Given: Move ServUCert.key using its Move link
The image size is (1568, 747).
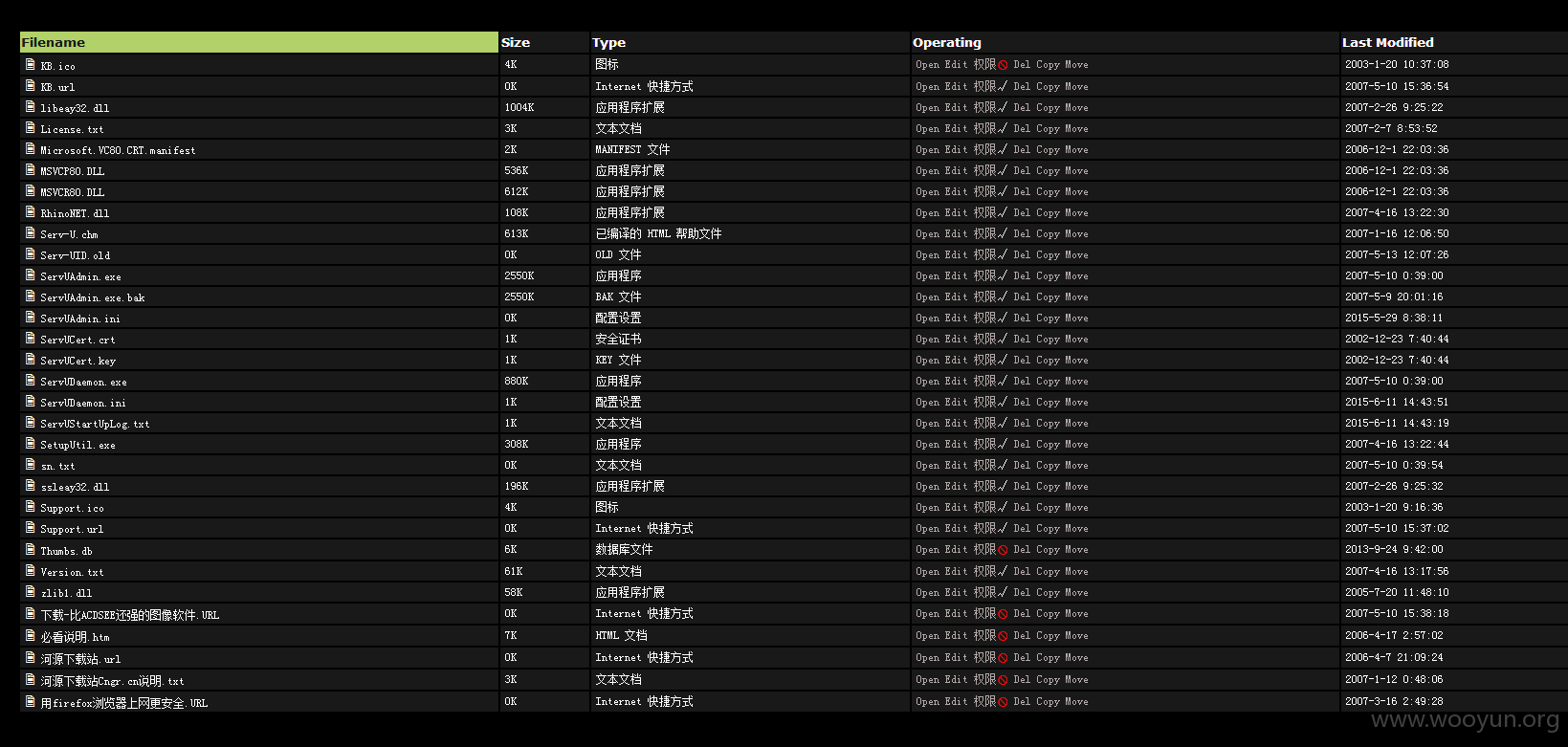Looking at the screenshot, I should (x=1076, y=360).
